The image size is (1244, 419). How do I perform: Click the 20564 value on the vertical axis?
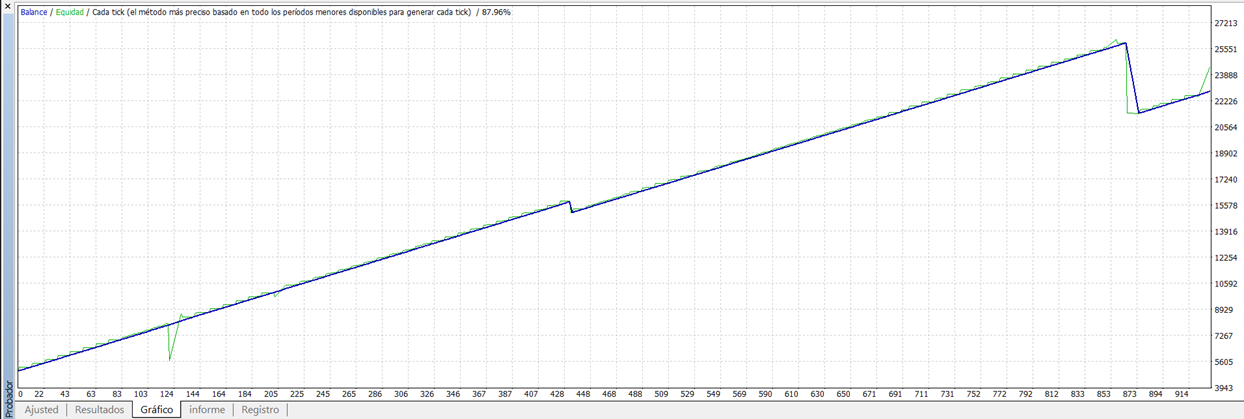pos(1226,127)
